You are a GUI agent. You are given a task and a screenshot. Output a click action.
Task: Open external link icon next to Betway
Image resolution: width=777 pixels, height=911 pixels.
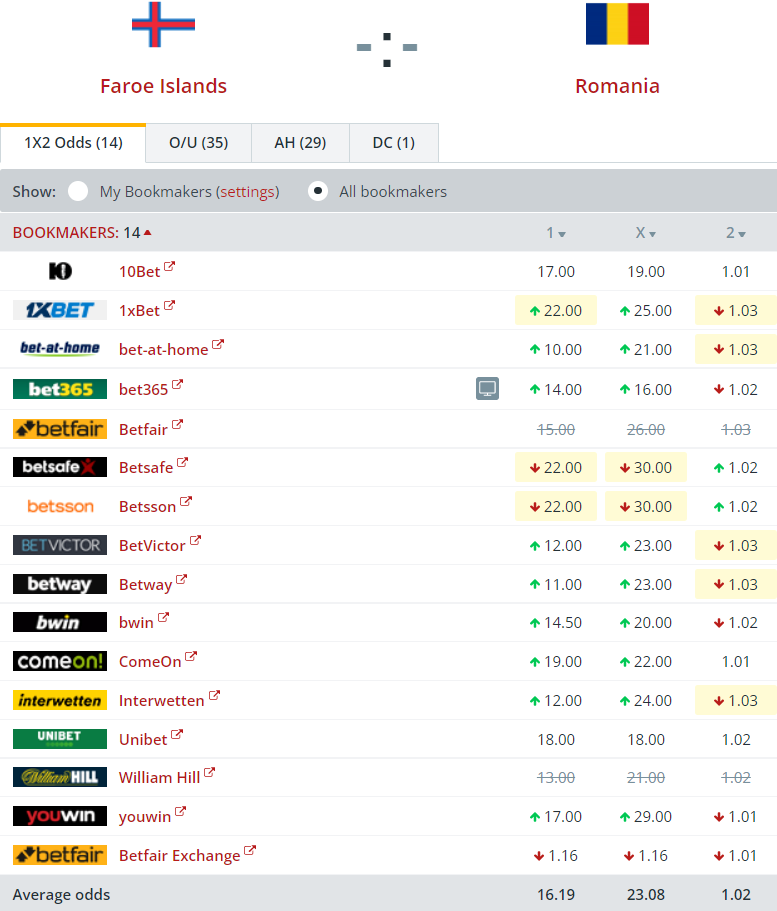pos(182,581)
